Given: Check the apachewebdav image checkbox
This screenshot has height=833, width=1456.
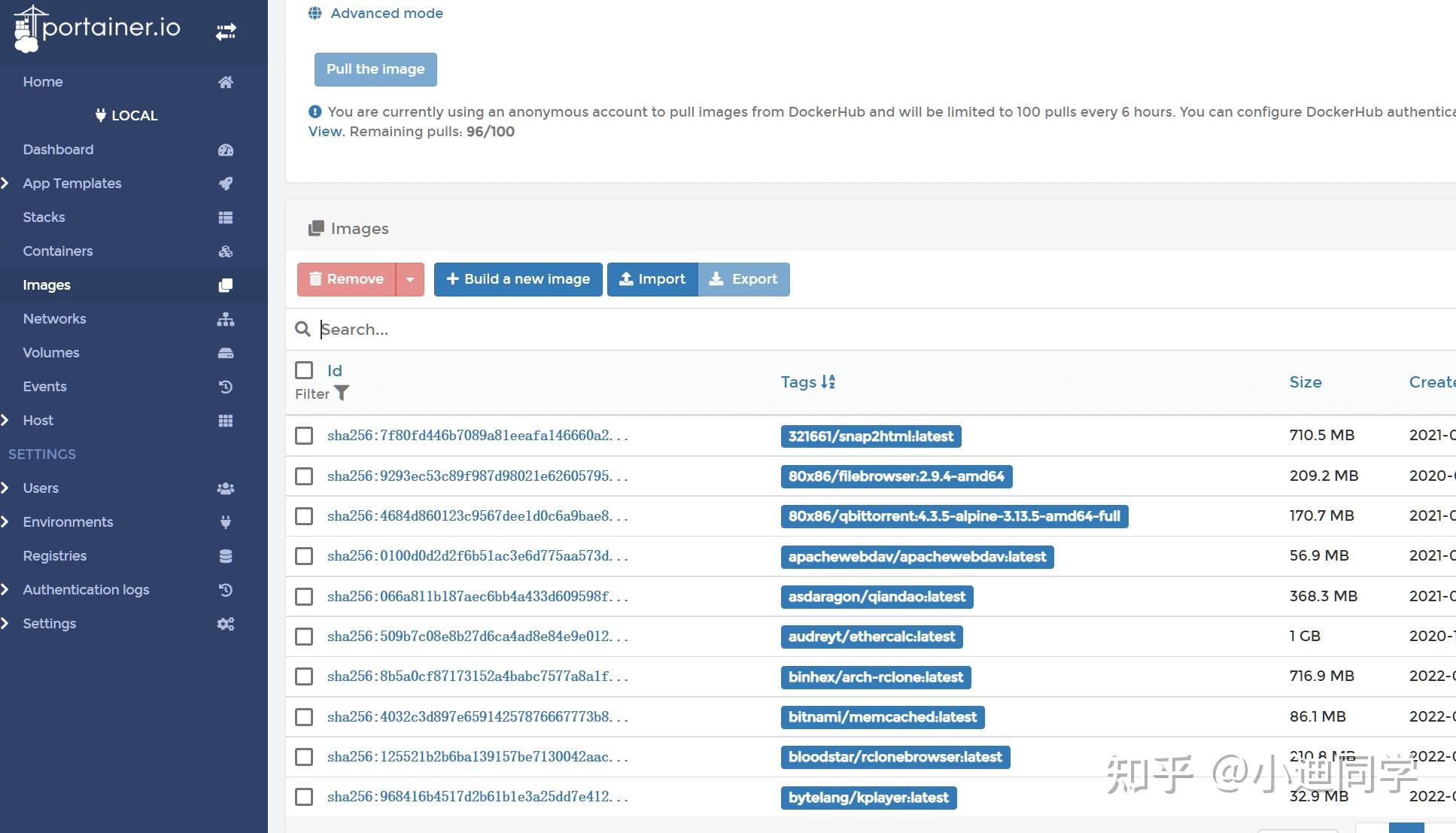Looking at the screenshot, I should [304, 556].
